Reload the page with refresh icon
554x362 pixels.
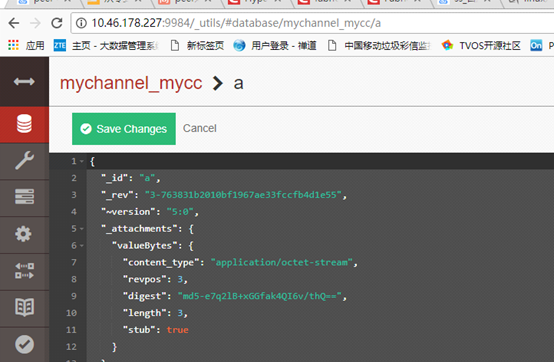pos(57,23)
